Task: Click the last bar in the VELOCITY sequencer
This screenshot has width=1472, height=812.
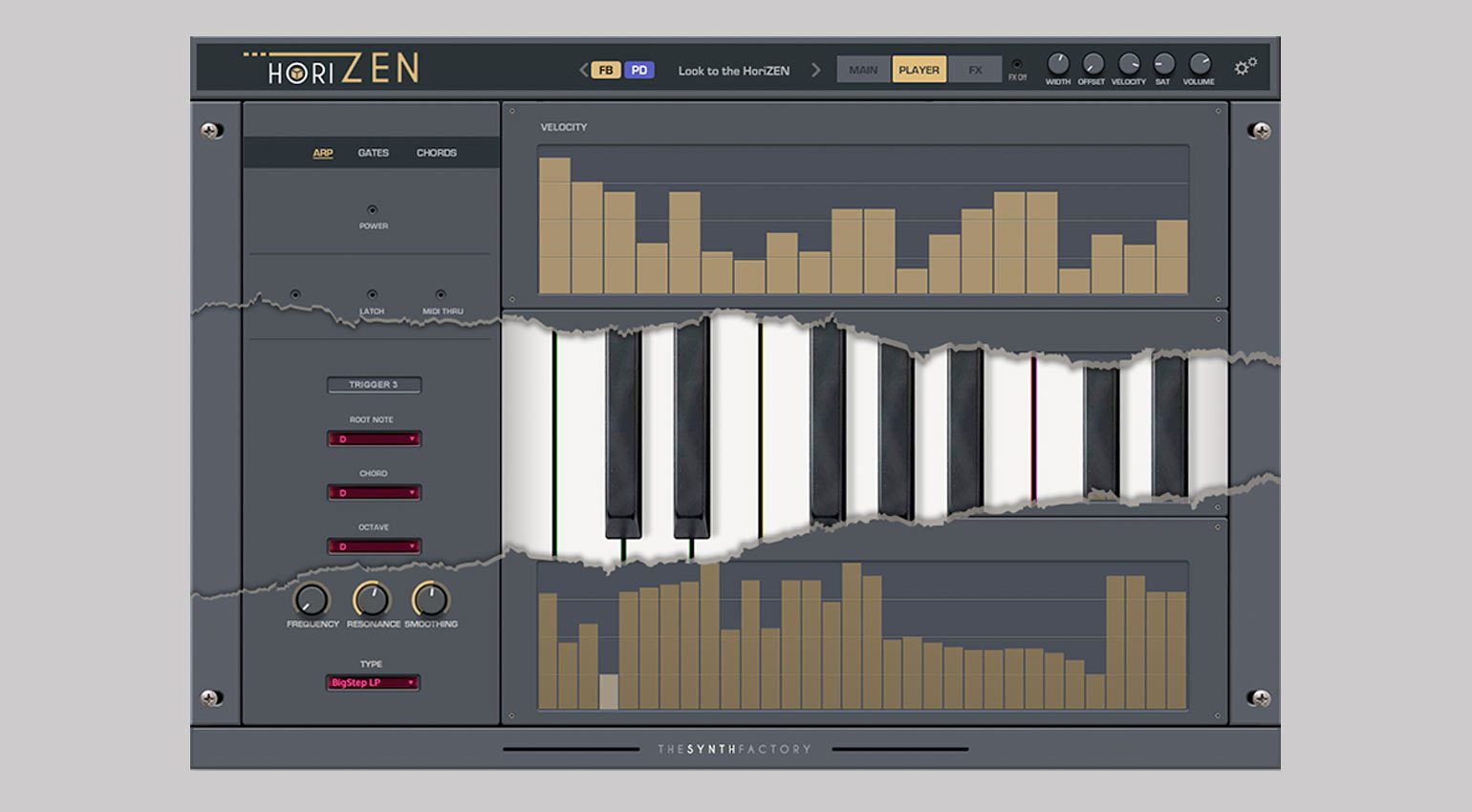Action: [1172, 257]
